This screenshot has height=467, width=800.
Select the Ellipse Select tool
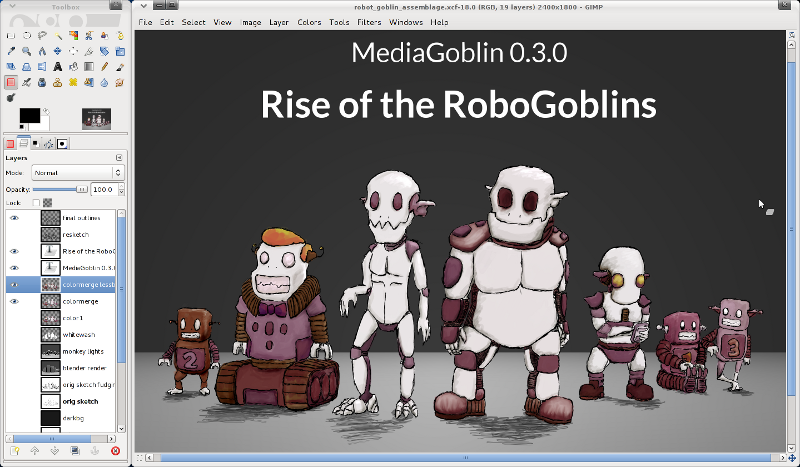tap(27, 35)
